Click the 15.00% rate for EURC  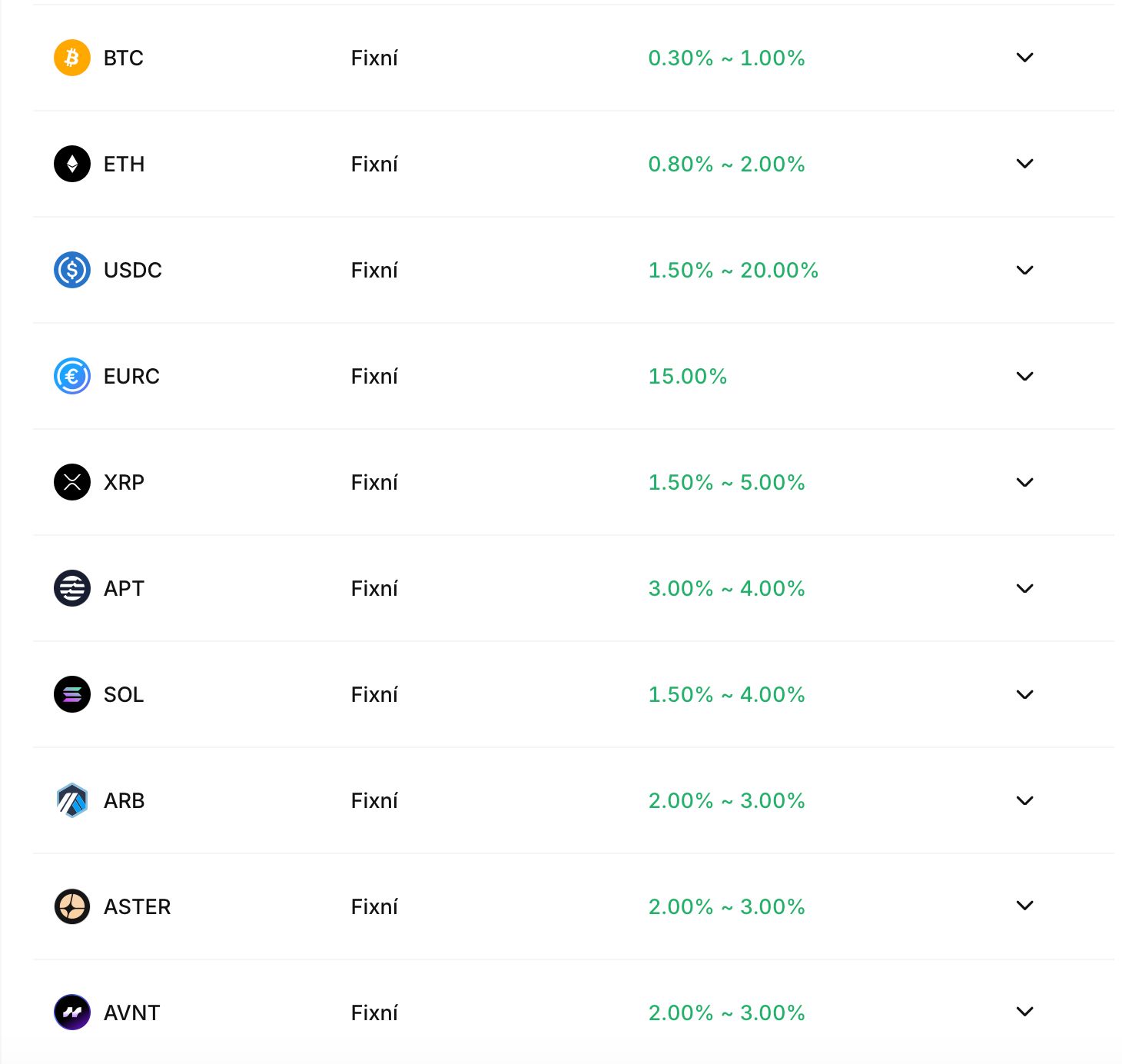688,376
